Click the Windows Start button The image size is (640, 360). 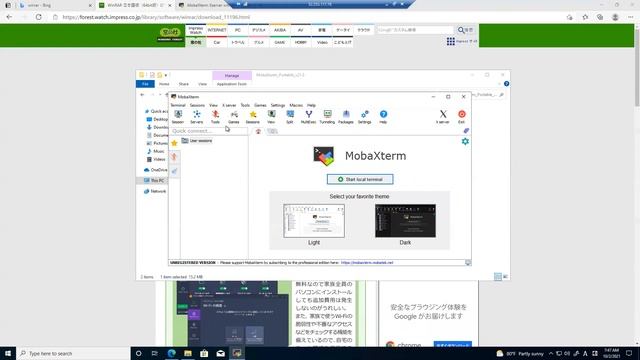8,353
